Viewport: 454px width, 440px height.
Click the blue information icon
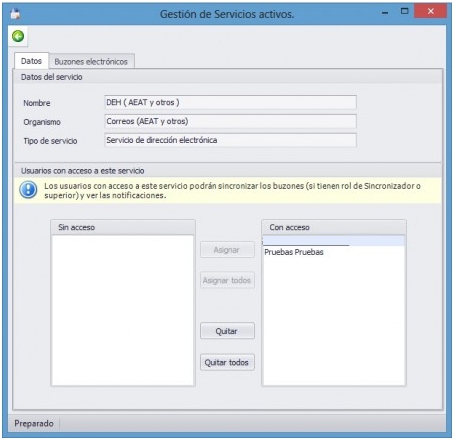pyautogui.click(x=28, y=190)
